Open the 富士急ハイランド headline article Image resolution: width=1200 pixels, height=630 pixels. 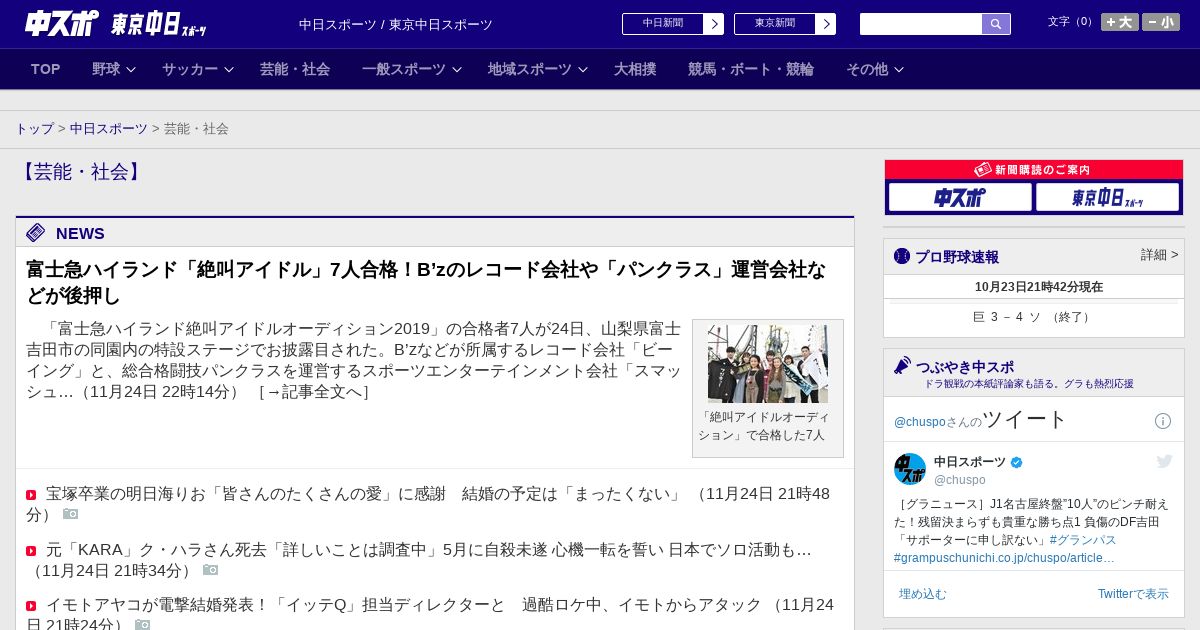pyautogui.click(x=426, y=282)
